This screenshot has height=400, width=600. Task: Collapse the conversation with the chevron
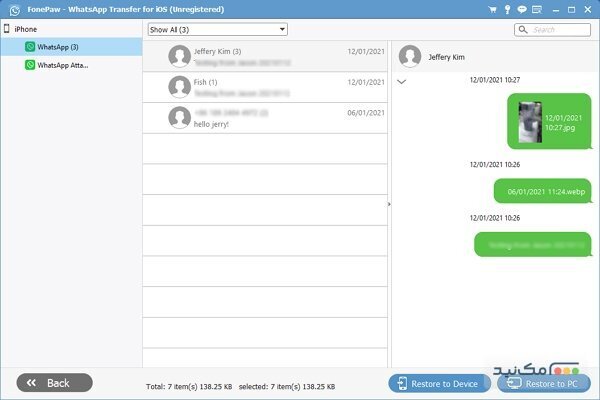(x=401, y=82)
